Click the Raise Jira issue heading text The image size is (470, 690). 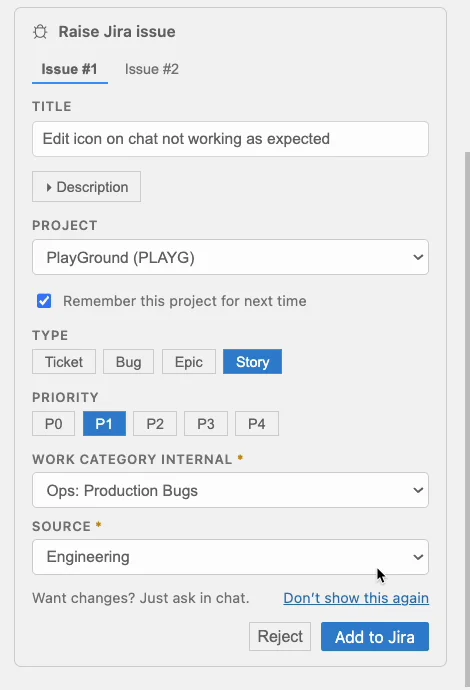click(x=117, y=32)
